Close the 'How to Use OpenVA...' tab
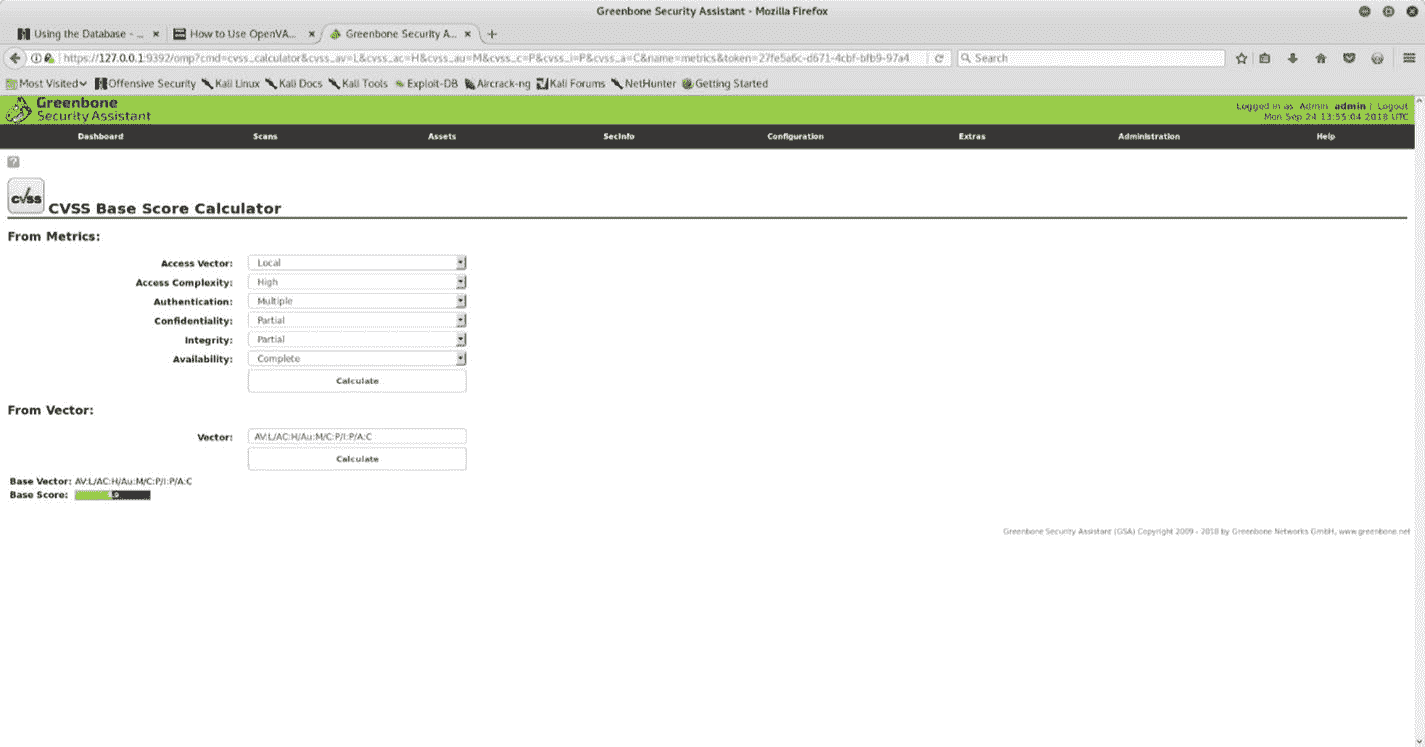1425x747 pixels. point(312,34)
